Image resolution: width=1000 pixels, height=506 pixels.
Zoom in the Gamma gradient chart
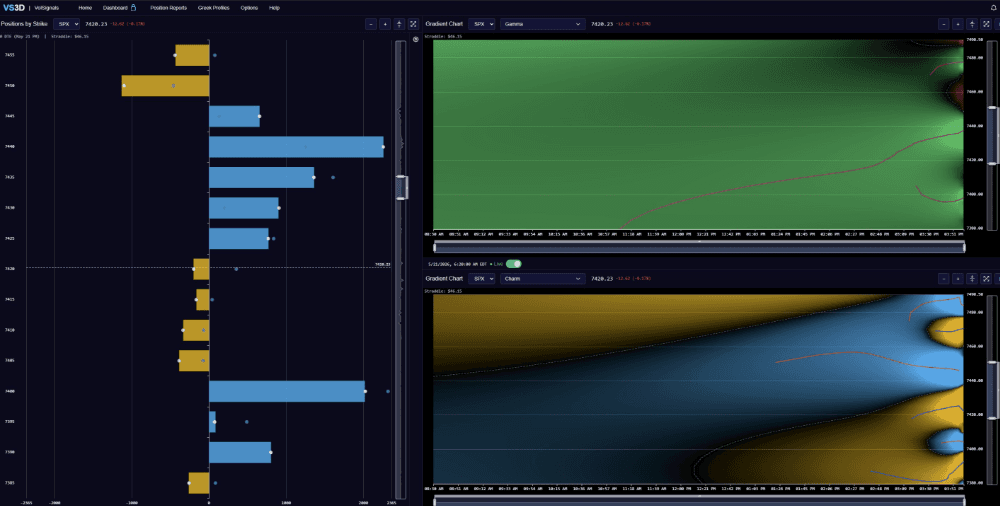point(958,24)
